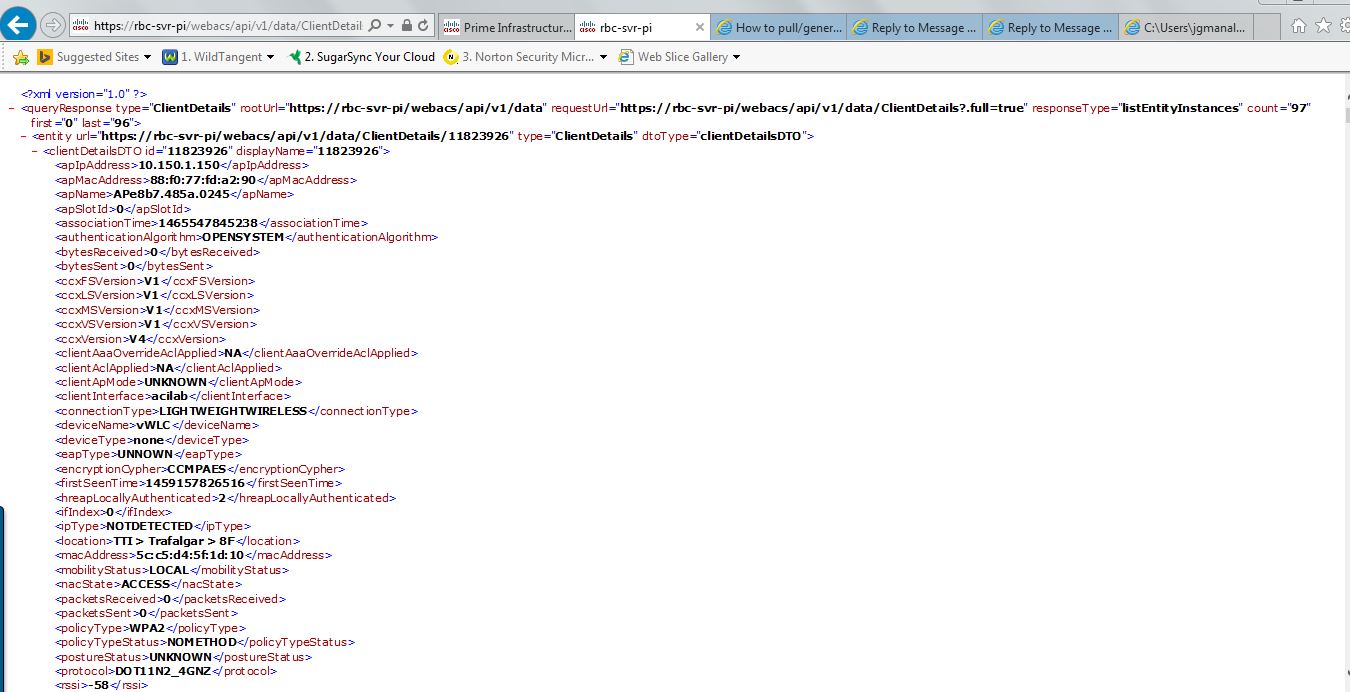Screen dimensions: 1350x692
Task: Switch to the Prime Infrastructure tab
Action: (x=507, y=27)
